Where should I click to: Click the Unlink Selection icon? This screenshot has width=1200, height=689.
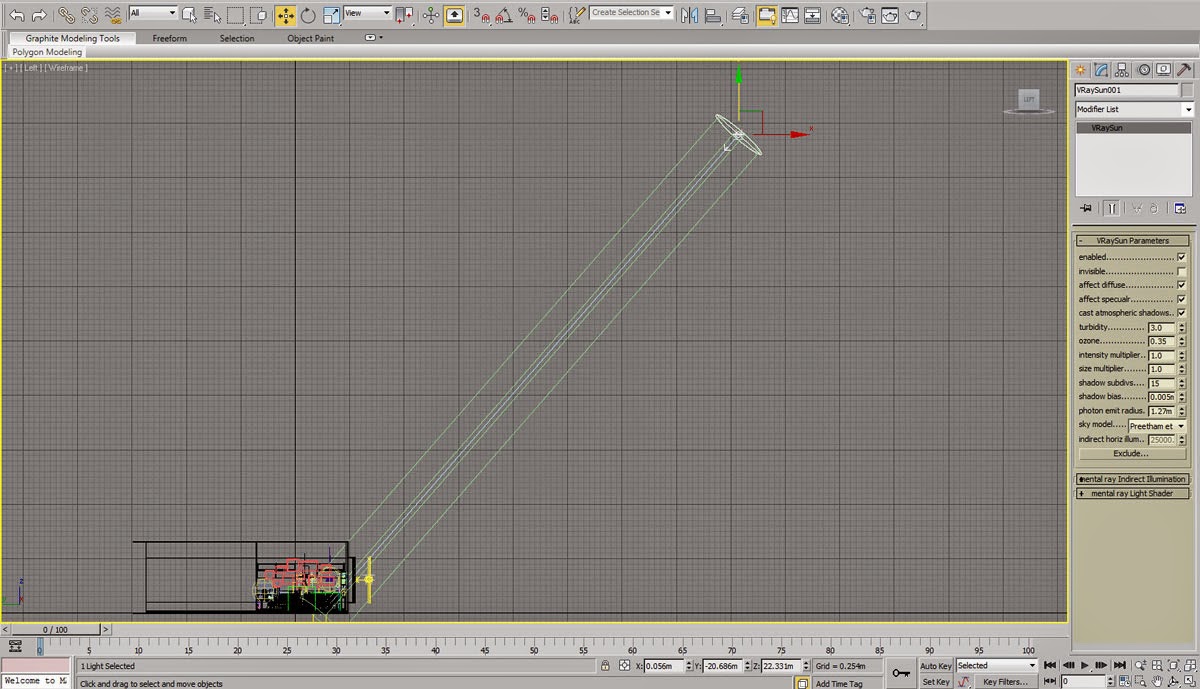point(89,14)
